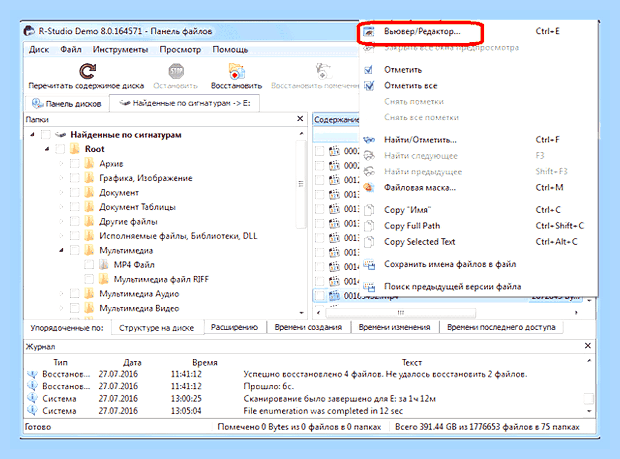Open the Диск menu
The height and width of the screenshot is (459, 620).
[x=39, y=50]
